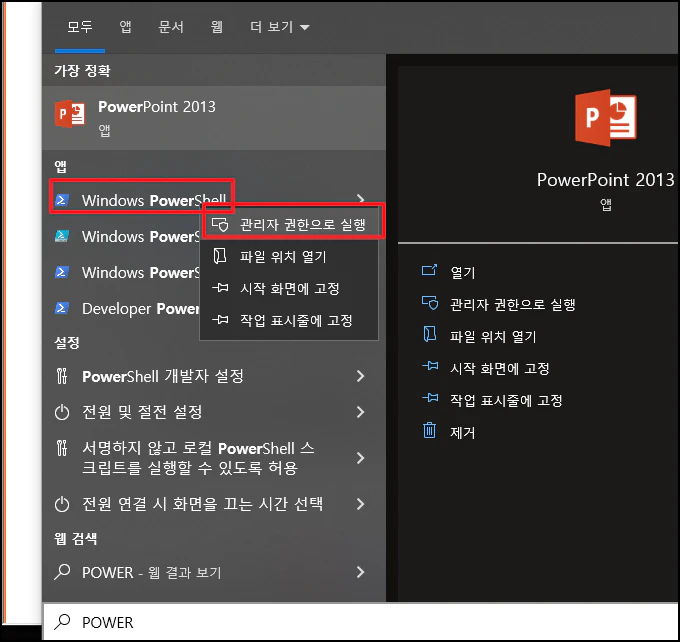Choose 관리자 권한으로 실행 in context menu

click(289, 225)
